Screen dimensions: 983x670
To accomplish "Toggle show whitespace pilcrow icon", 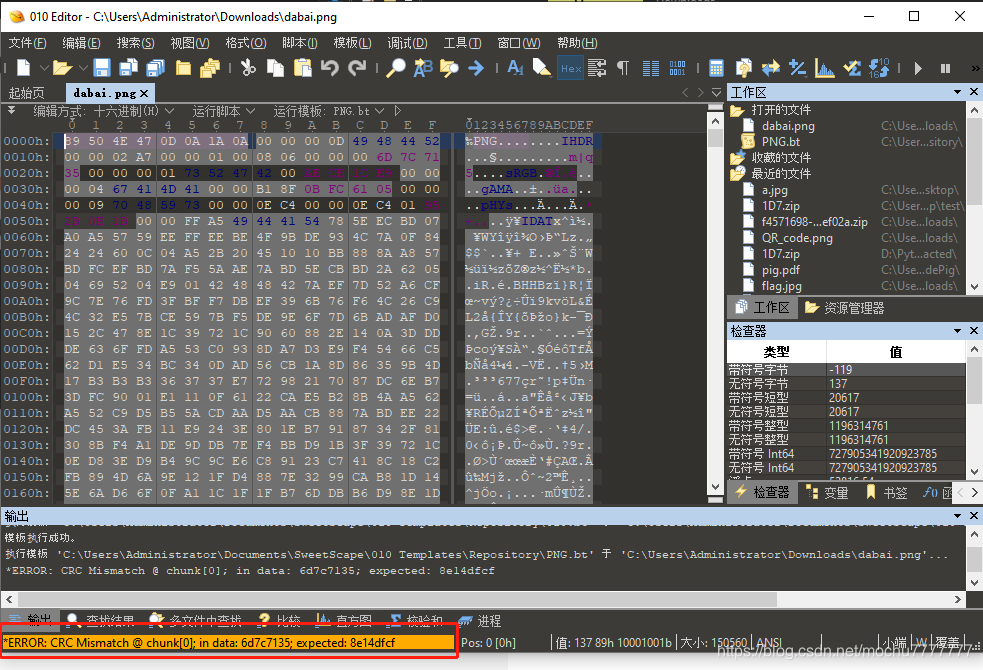I will tap(623, 68).
